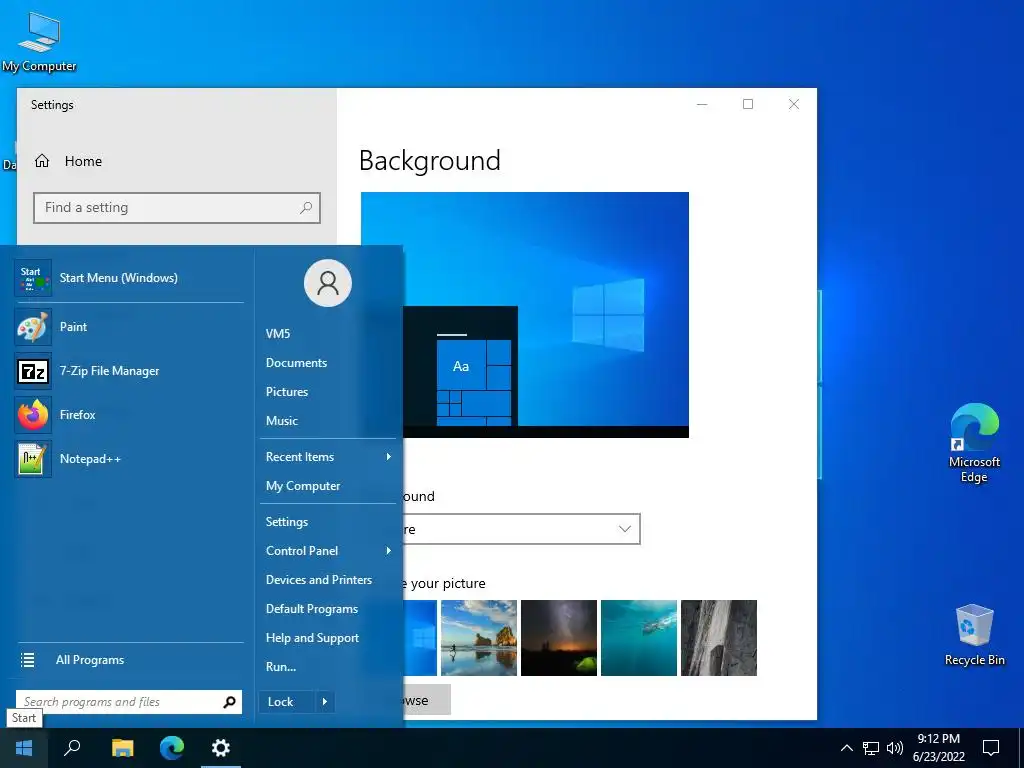Image resolution: width=1024 pixels, height=768 pixels.
Task: Open Devices and Printers
Action: click(x=319, y=580)
